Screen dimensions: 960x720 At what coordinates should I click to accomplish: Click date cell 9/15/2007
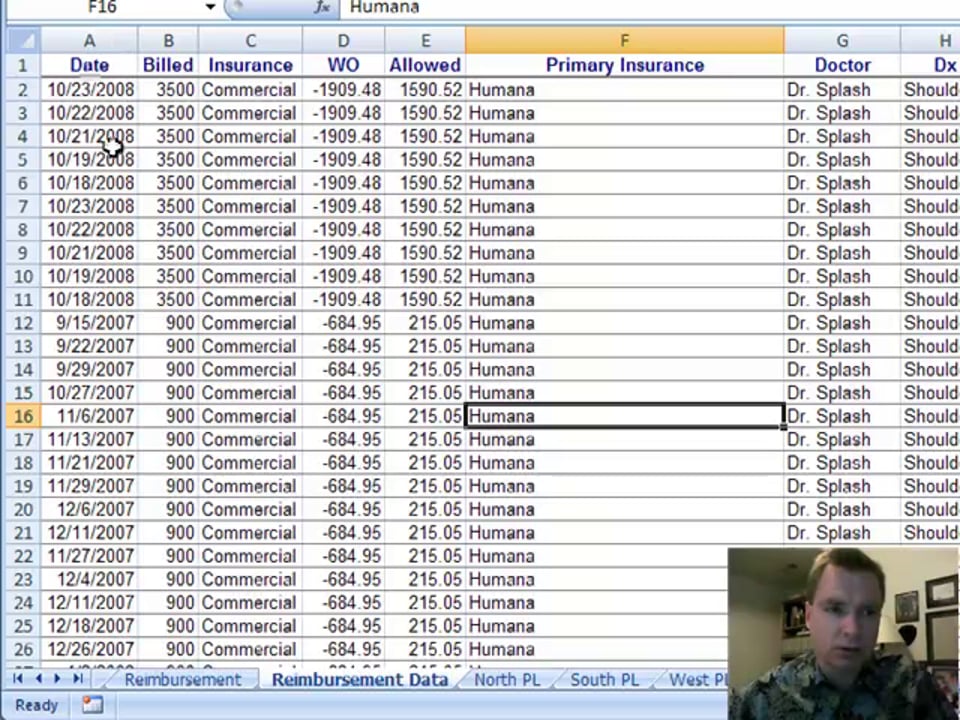(89, 323)
